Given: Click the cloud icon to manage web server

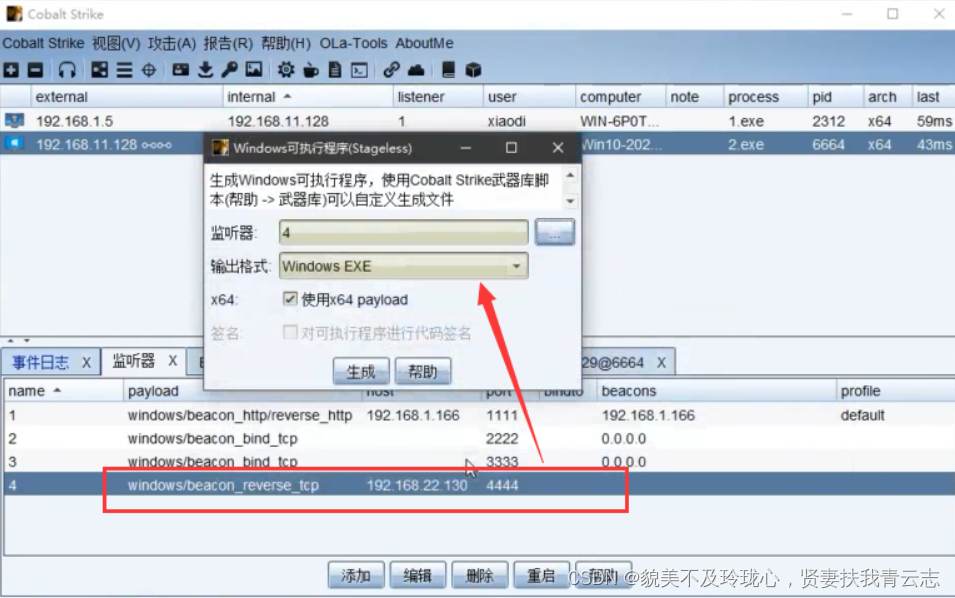Looking at the screenshot, I should [416, 70].
